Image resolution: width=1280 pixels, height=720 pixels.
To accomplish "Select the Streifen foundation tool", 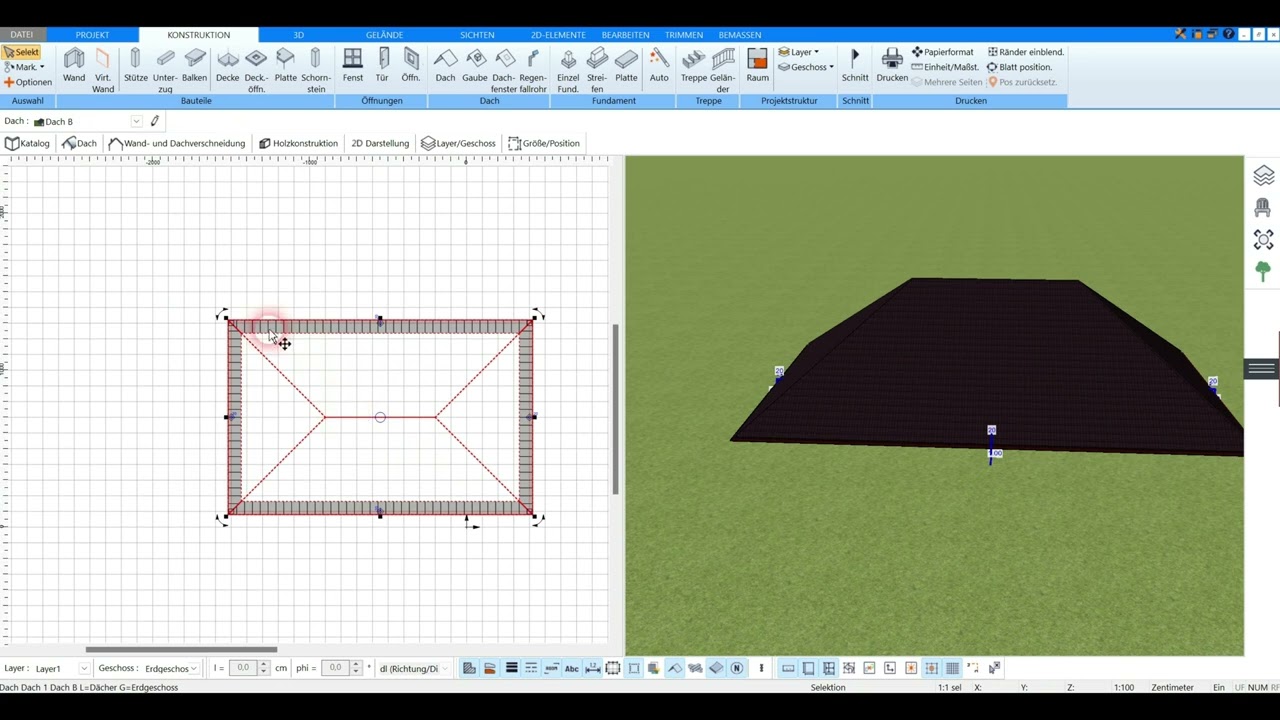I will 597,70.
